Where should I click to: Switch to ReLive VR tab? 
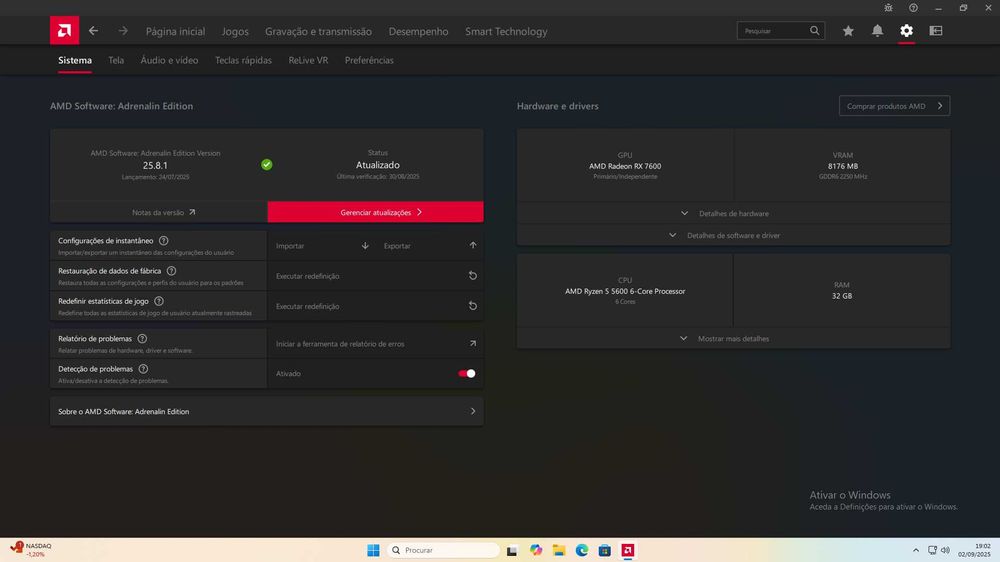tap(308, 60)
